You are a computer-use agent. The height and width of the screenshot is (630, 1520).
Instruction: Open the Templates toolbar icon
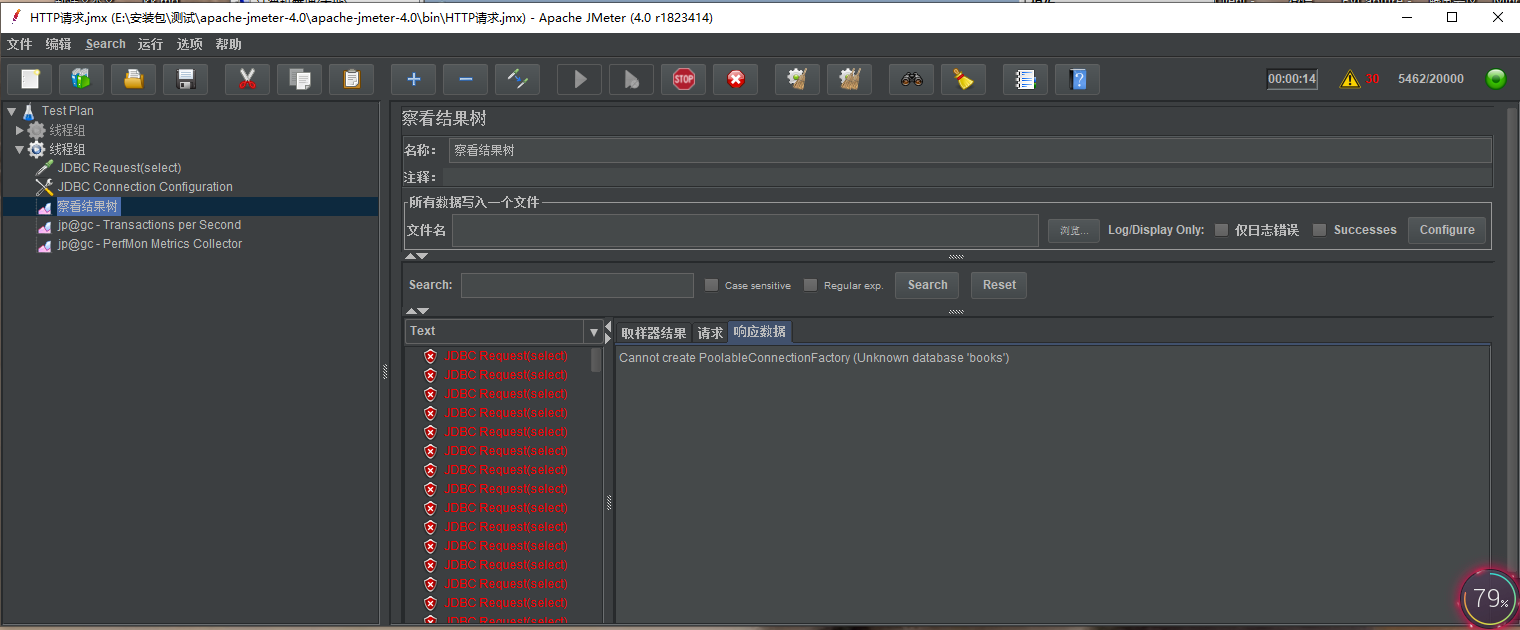tap(81, 79)
